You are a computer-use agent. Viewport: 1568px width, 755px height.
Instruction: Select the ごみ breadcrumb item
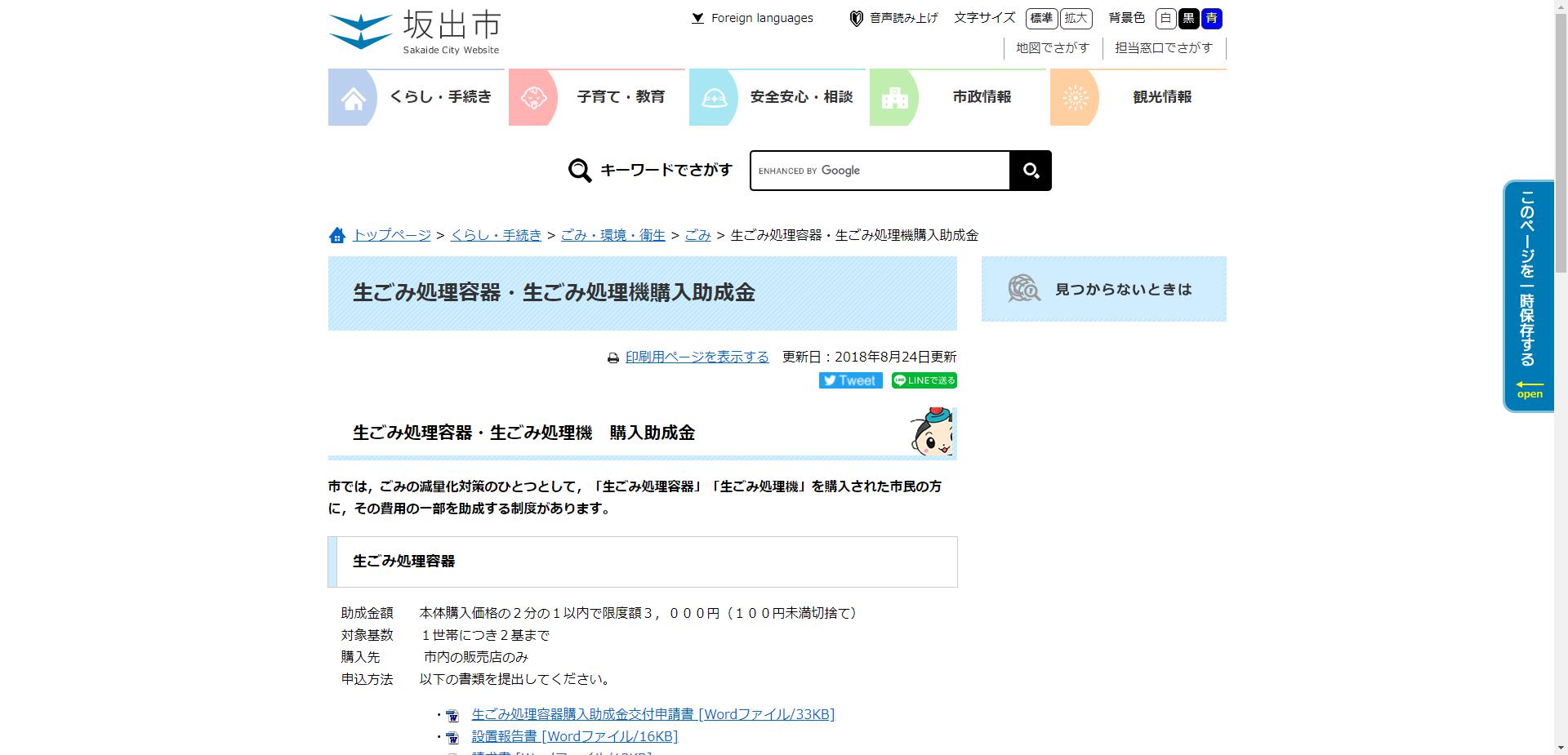coord(698,235)
